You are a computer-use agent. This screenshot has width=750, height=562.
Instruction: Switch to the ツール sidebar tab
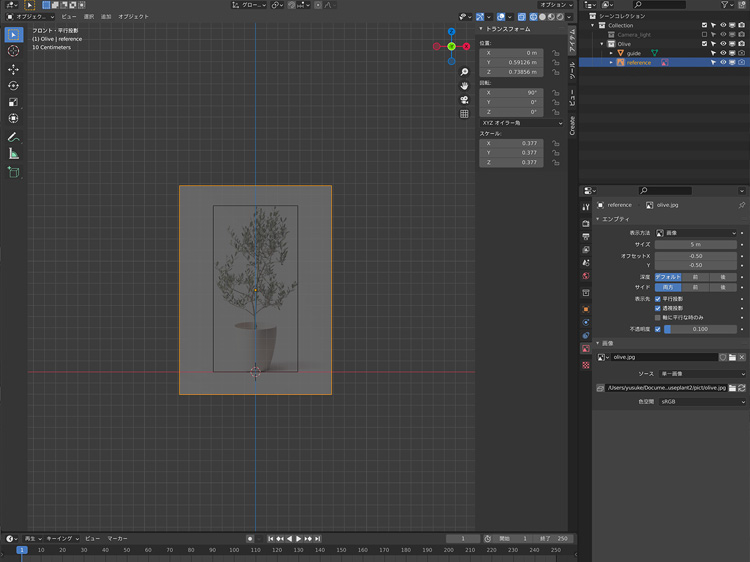(x=572, y=69)
